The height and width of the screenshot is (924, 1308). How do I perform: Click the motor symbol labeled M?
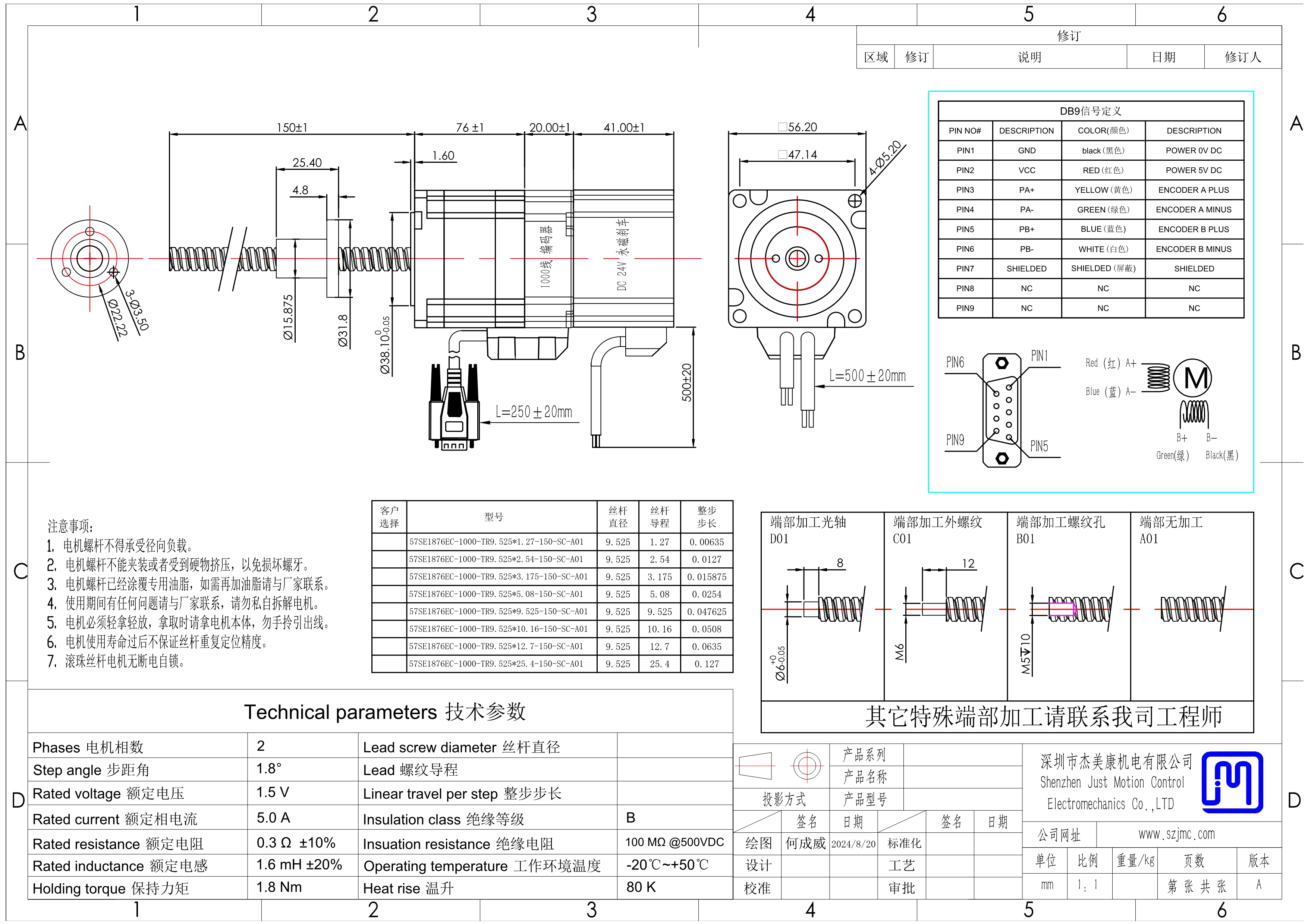point(1193,378)
